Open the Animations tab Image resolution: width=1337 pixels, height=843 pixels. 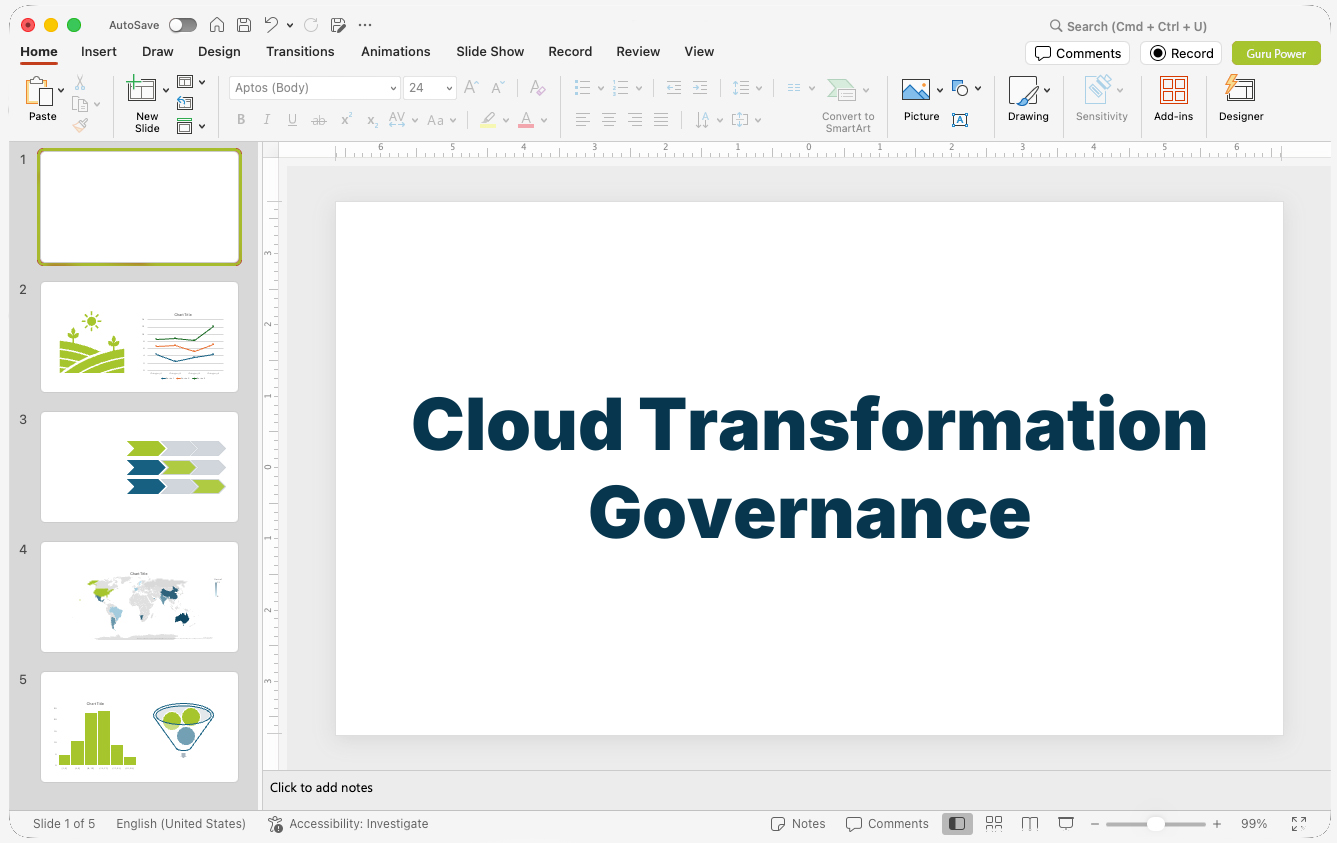tap(396, 51)
